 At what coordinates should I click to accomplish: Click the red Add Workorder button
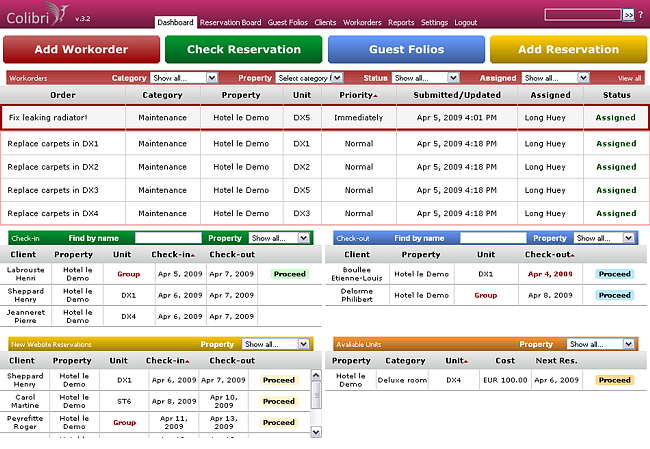click(81, 49)
